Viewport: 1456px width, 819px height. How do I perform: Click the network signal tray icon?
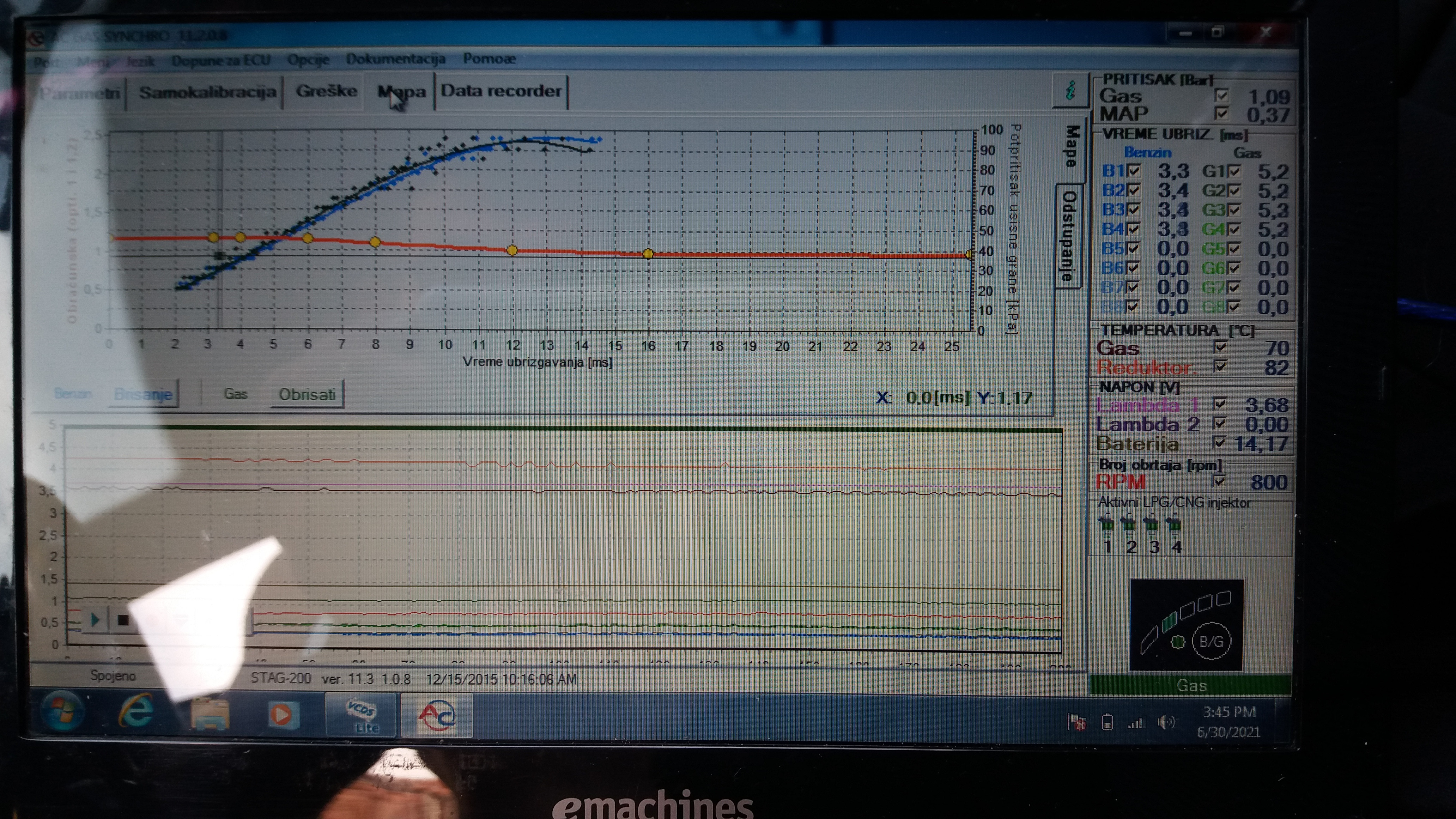[1135, 722]
